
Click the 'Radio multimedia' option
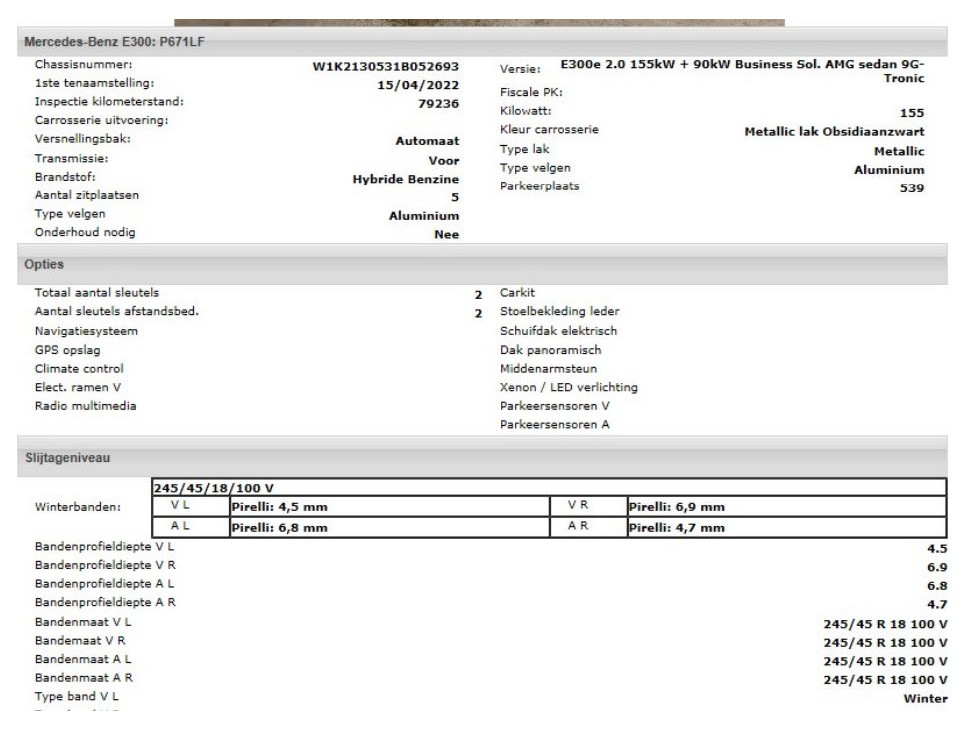coord(85,406)
